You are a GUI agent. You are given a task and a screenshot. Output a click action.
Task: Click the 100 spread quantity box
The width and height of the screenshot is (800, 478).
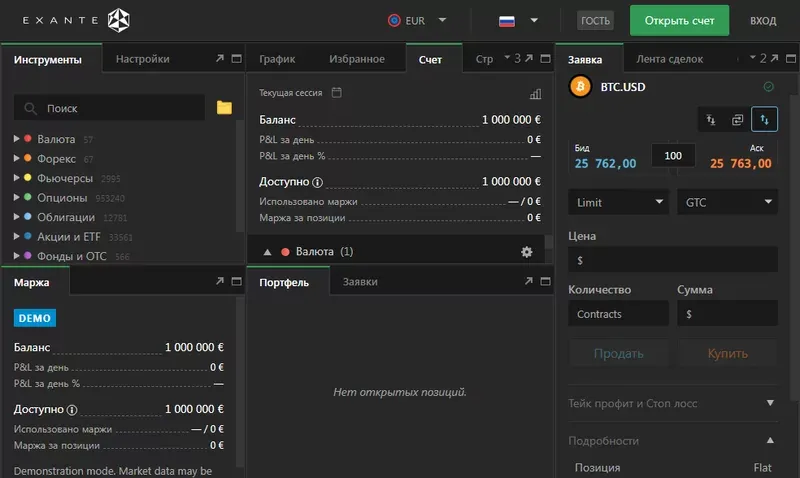coord(673,155)
